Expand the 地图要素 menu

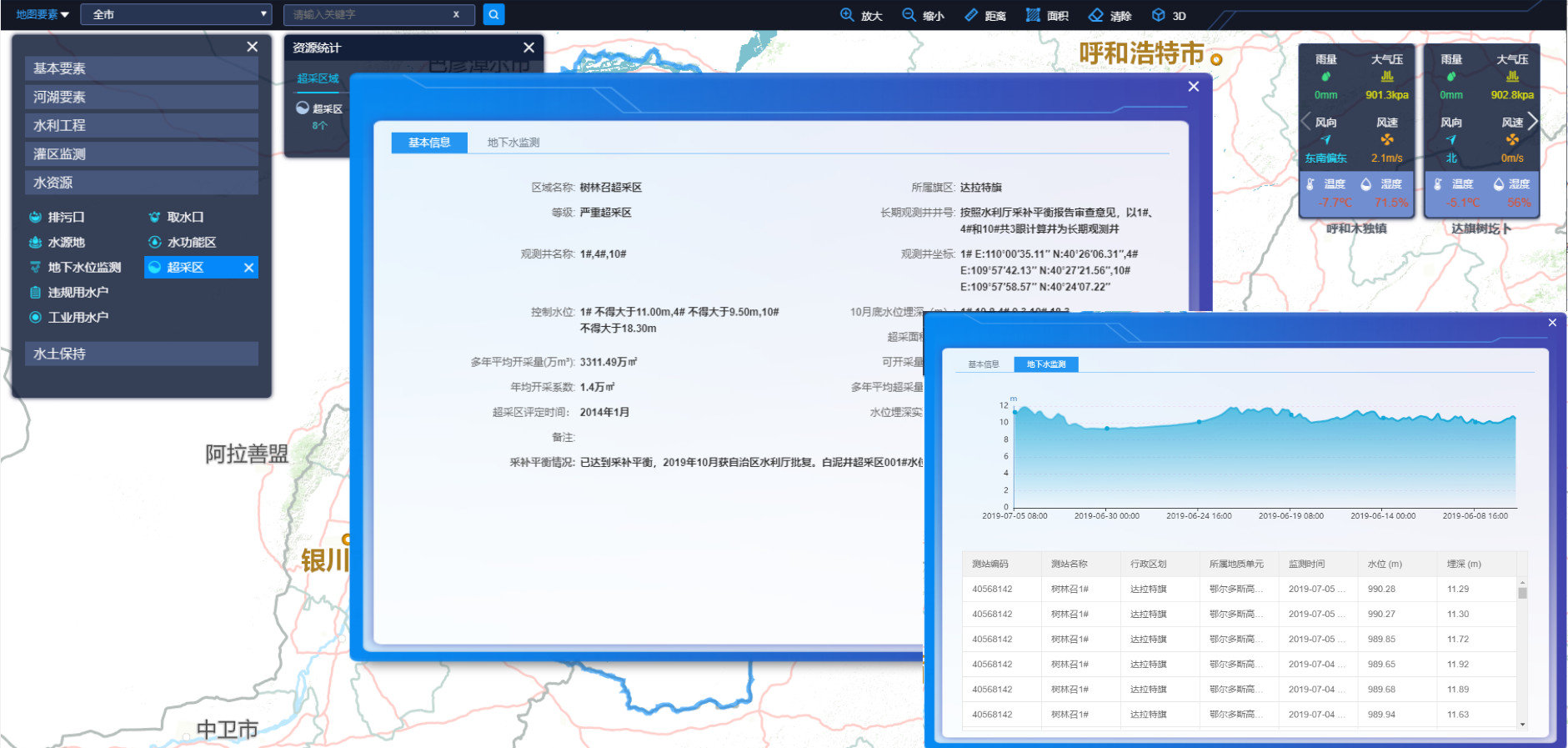point(43,14)
